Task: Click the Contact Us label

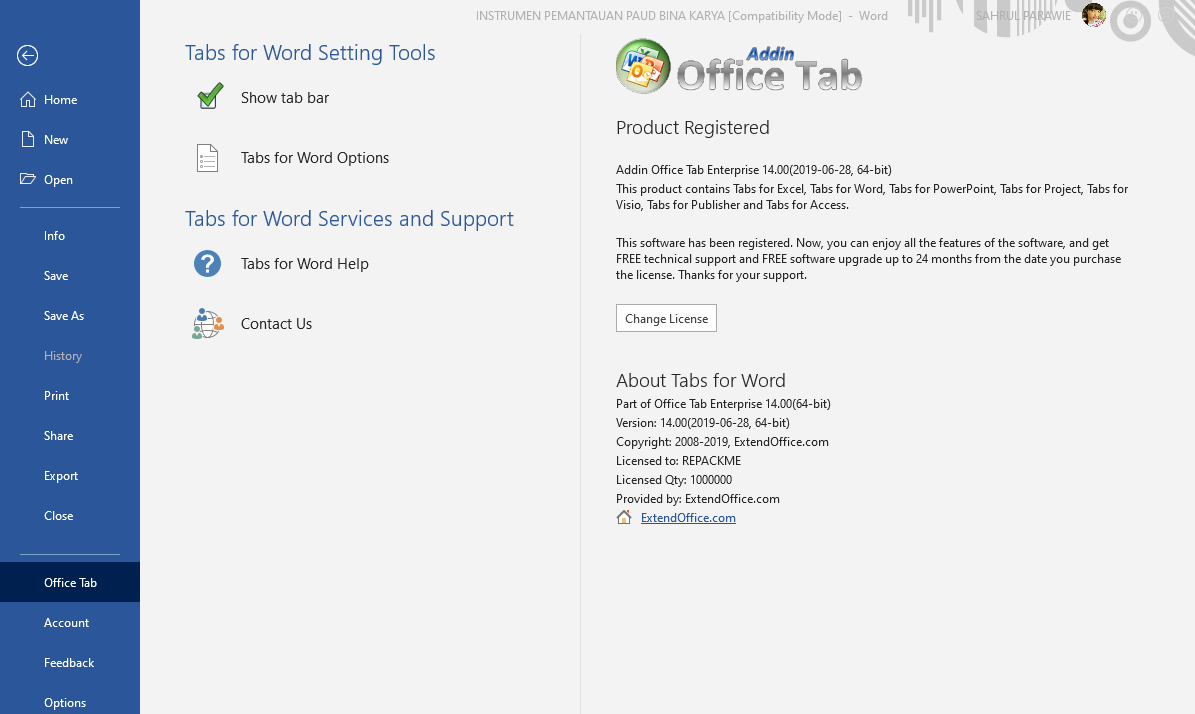Action: [277, 324]
